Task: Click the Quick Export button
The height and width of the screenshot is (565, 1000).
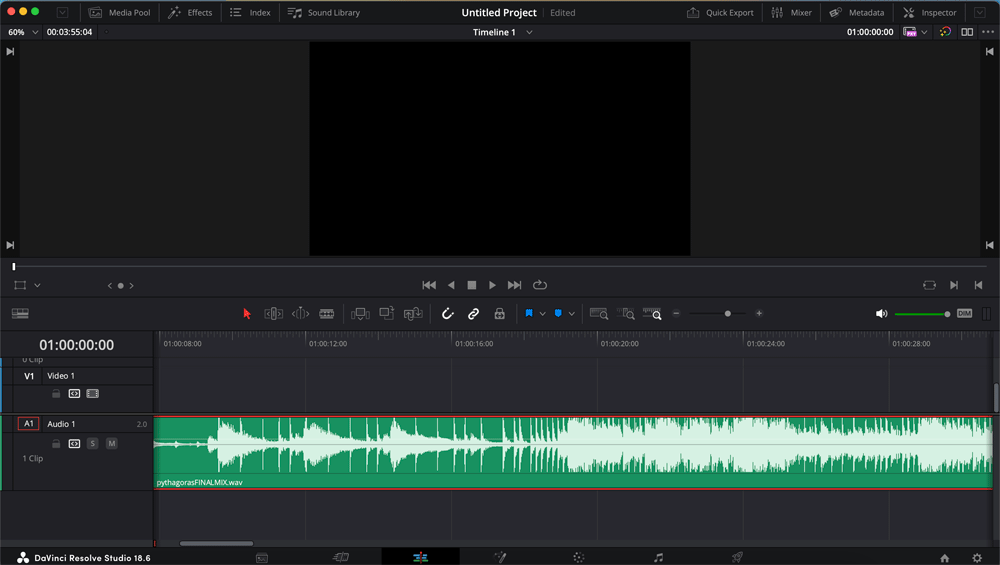Action: coord(720,13)
